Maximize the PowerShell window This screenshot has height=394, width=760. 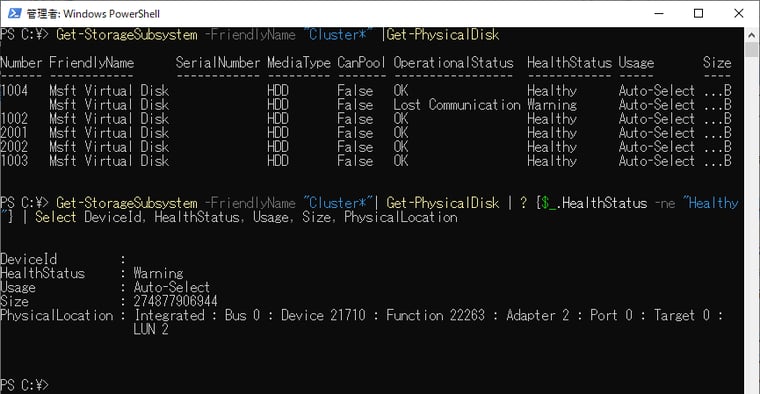tap(698, 13)
